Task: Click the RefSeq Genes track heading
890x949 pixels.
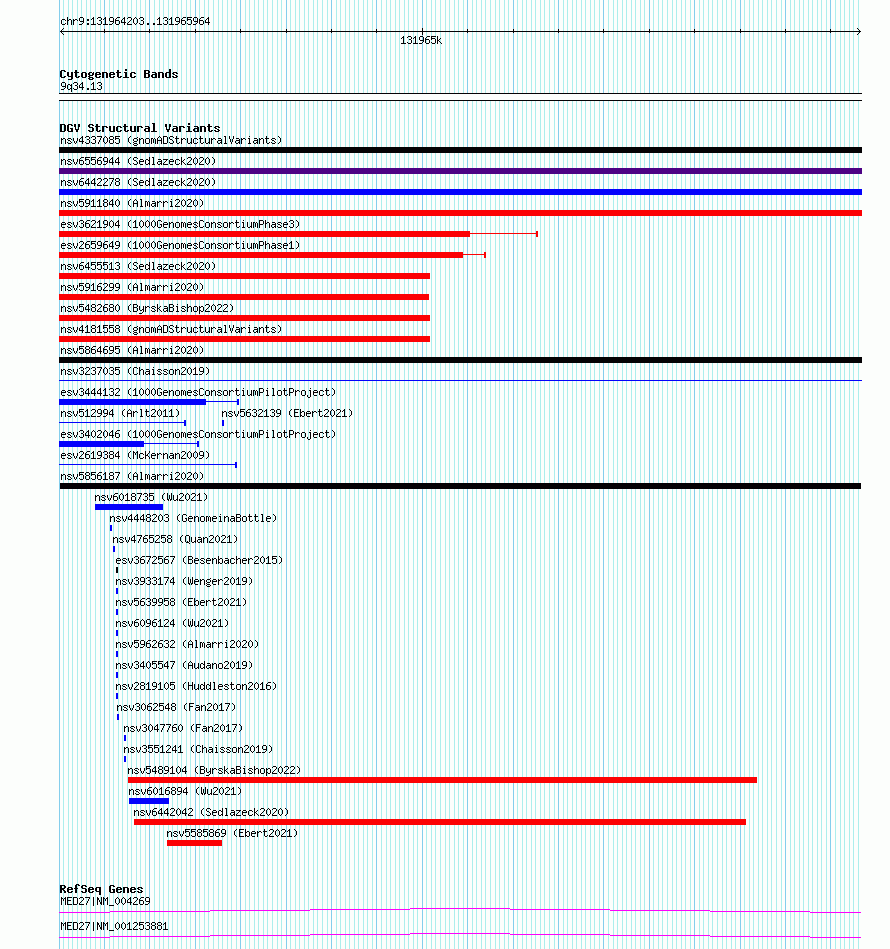Action: (x=101, y=889)
